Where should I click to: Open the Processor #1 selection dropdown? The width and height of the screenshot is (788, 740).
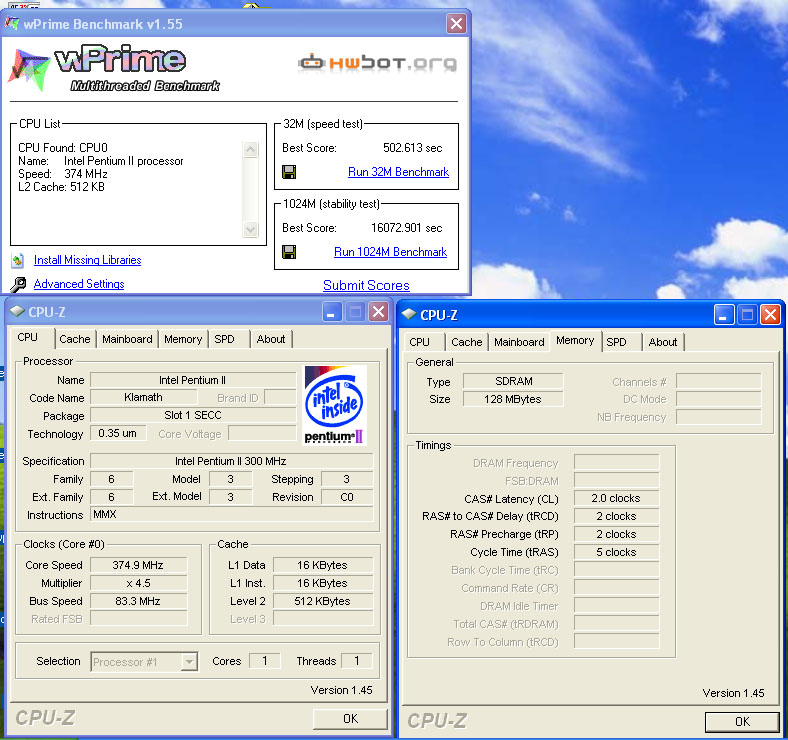(144, 662)
